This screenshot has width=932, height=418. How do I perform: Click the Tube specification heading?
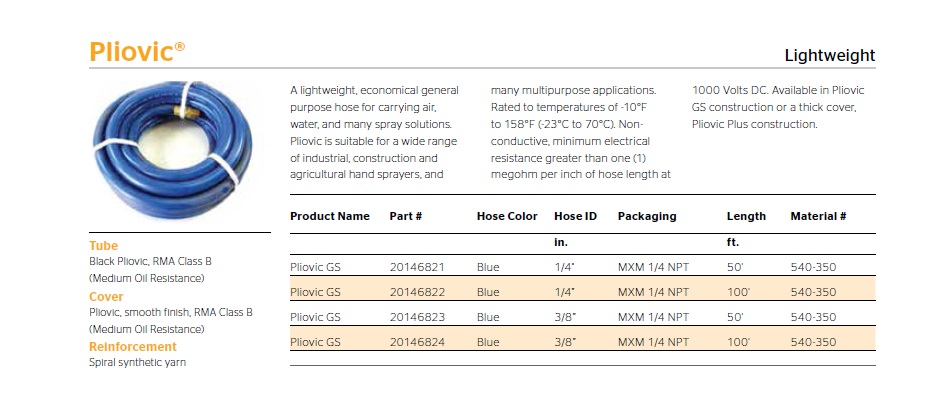pyautogui.click(x=103, y=246)
